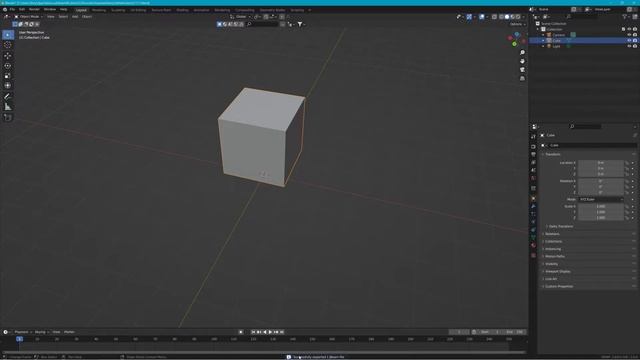The height and width of the screenshot is (360, 640).
Task: Switch to the Scripting workspace tab
Action: pos(297,10)
